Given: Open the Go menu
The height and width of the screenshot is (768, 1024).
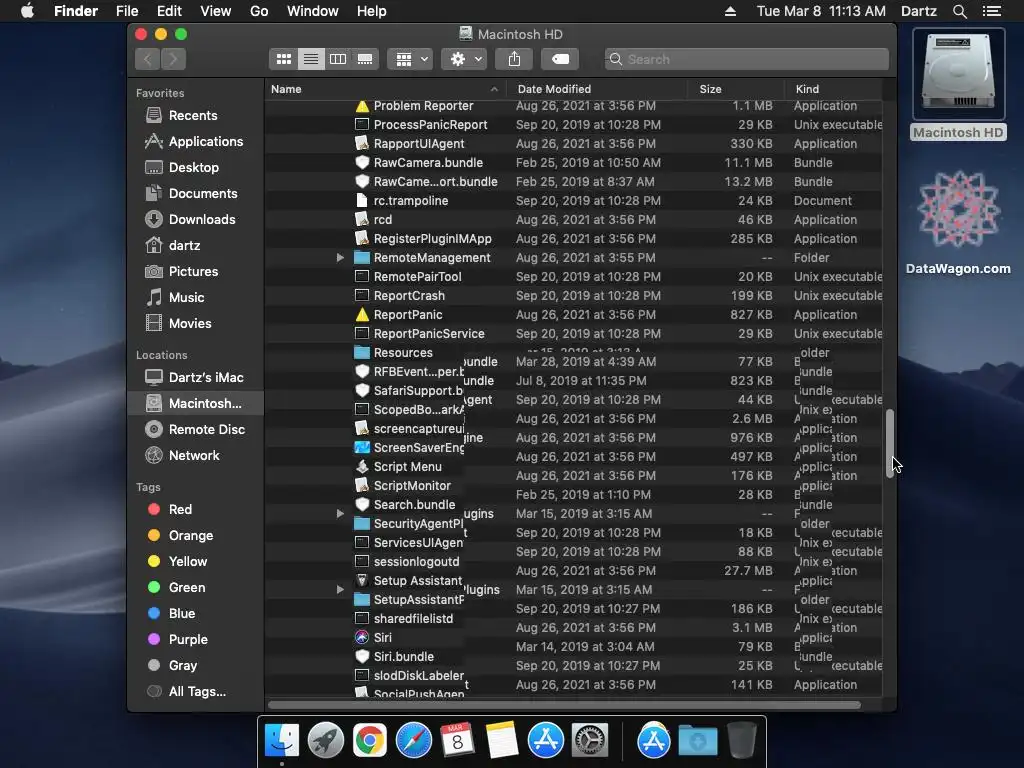Looking at the screenshot, I should point(259,11).
